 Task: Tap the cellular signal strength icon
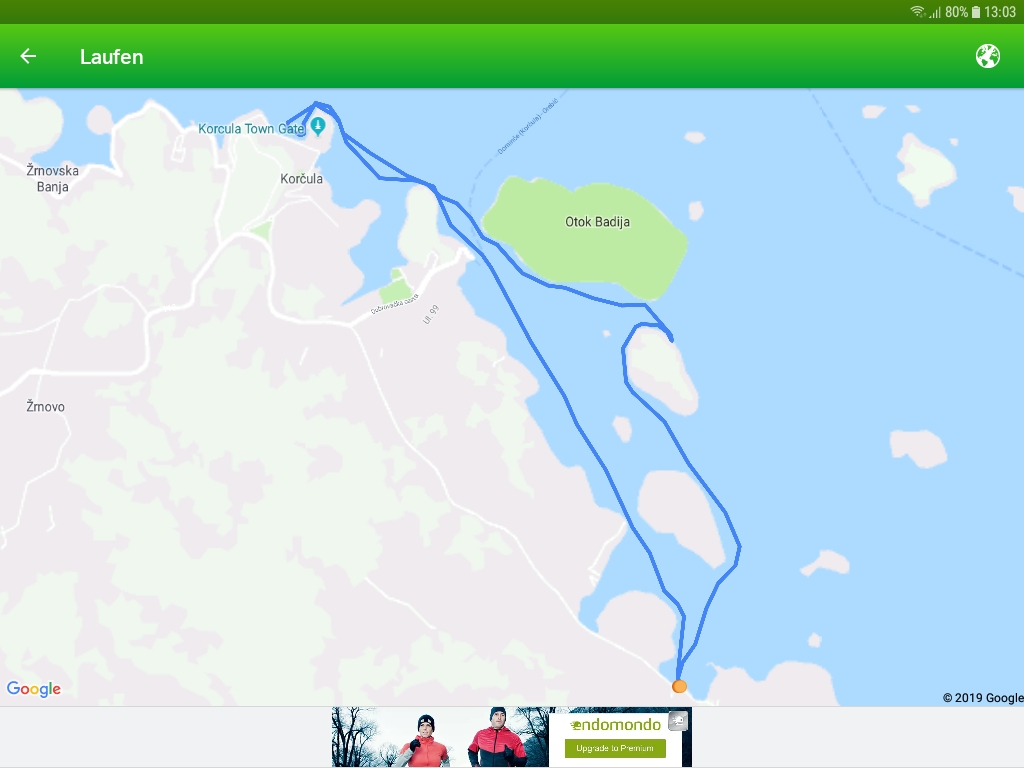(934, 12)
